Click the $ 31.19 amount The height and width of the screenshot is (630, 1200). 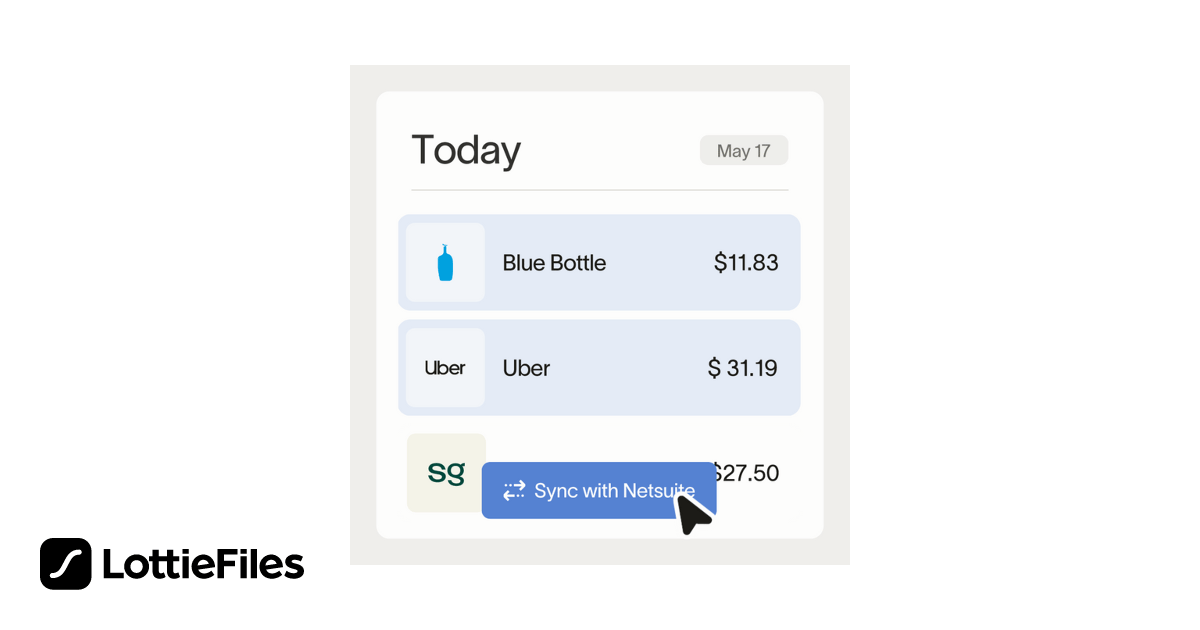click(742, 368)
